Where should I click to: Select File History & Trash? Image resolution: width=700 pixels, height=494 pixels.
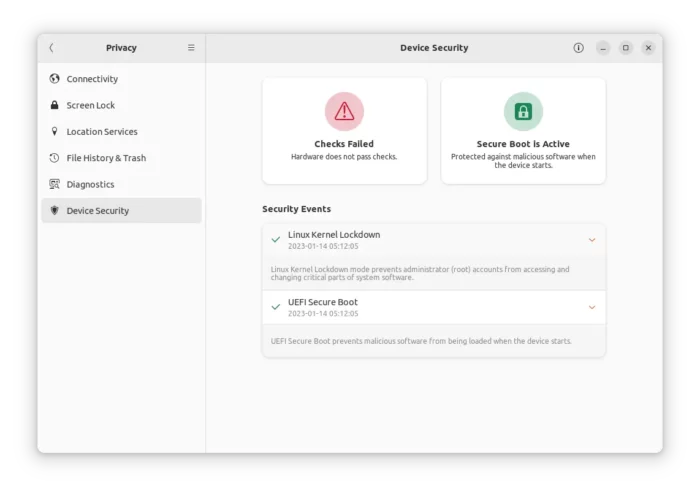(x=121, y=158)
